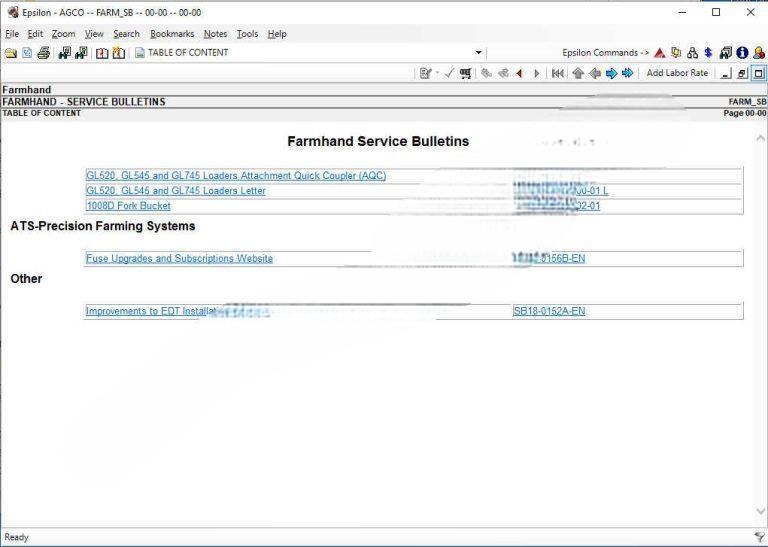Click the blue double right arrow icon
768x547 pixels.
pos(627,73)
